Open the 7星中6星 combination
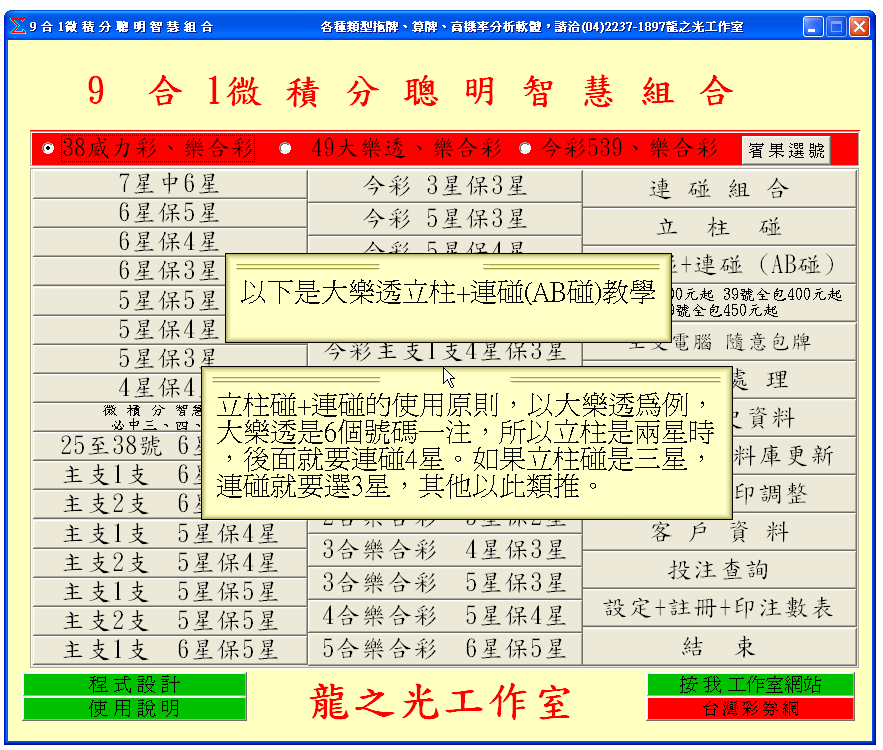Viewport: 883px width, 750px height. click(169, 184)
